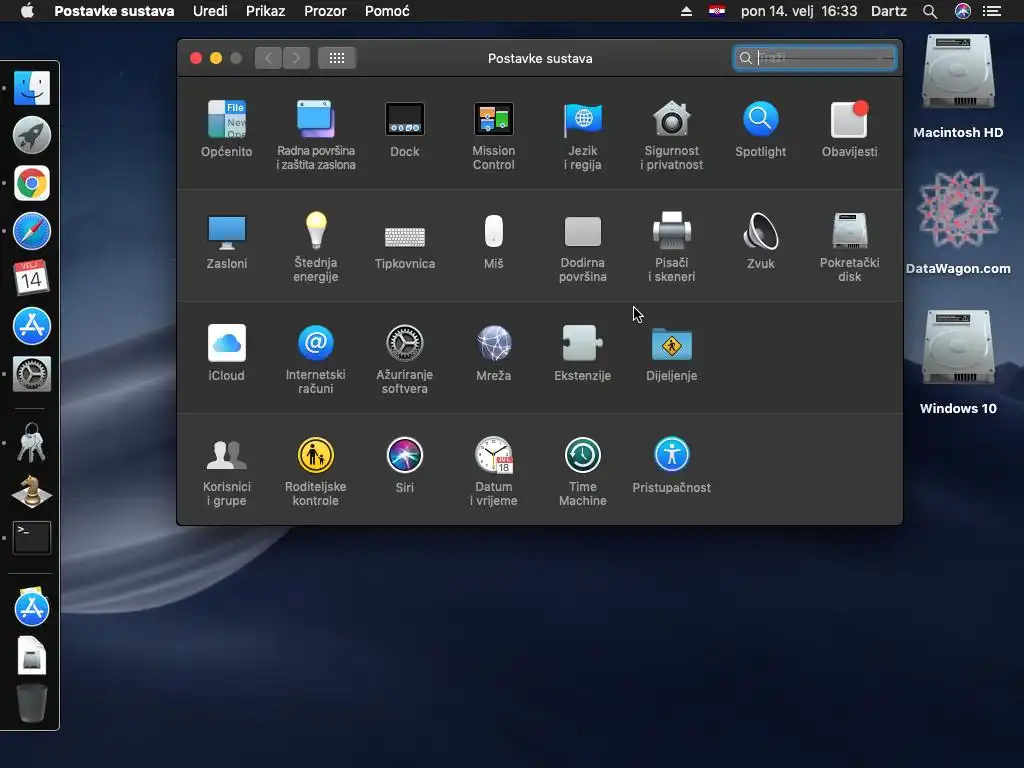This screenshot has width=1024, height=768.
Task: Open the Dartz user menu
Action: click(x=889, y=11)
